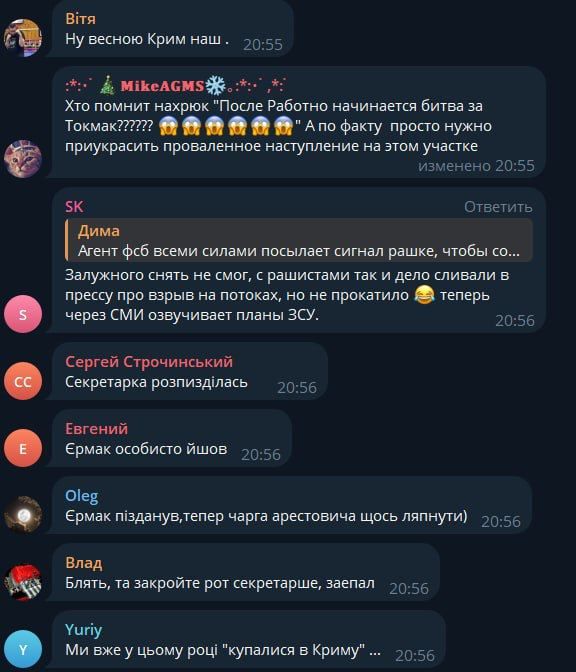Click the Евгений sender name

click(x=96, y=429)
